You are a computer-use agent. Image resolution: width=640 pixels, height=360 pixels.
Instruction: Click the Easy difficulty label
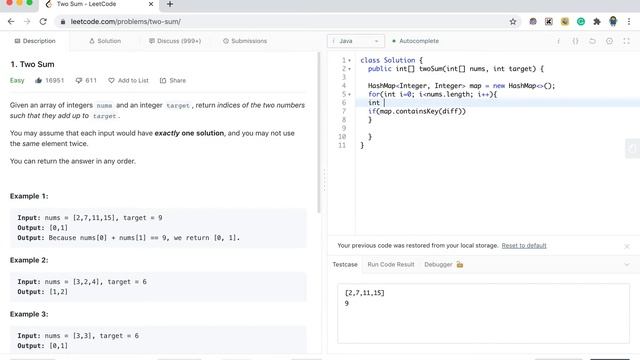[x=17, y=80]
